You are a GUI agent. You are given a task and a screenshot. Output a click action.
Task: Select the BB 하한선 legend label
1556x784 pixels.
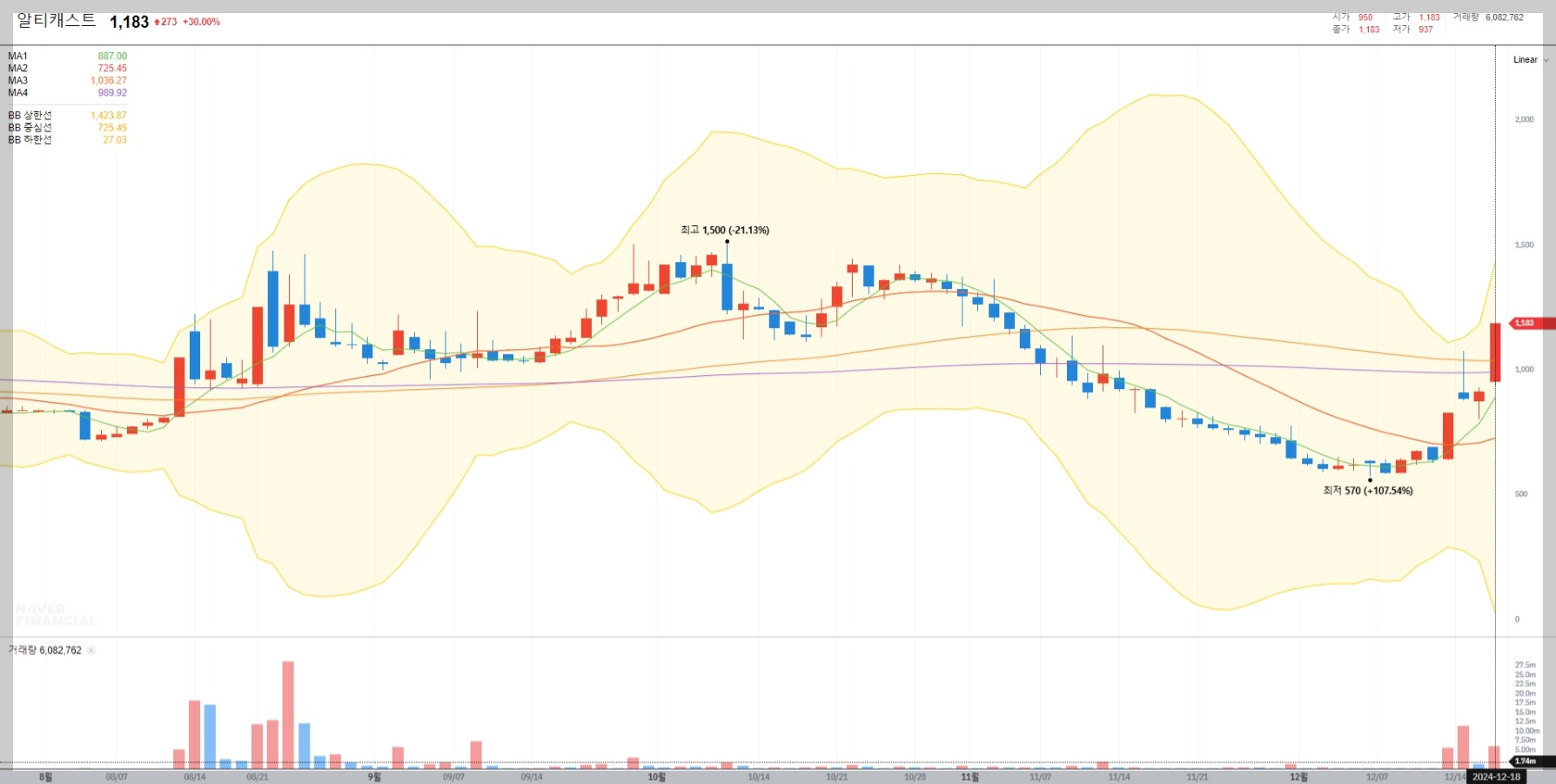point(30,139)
